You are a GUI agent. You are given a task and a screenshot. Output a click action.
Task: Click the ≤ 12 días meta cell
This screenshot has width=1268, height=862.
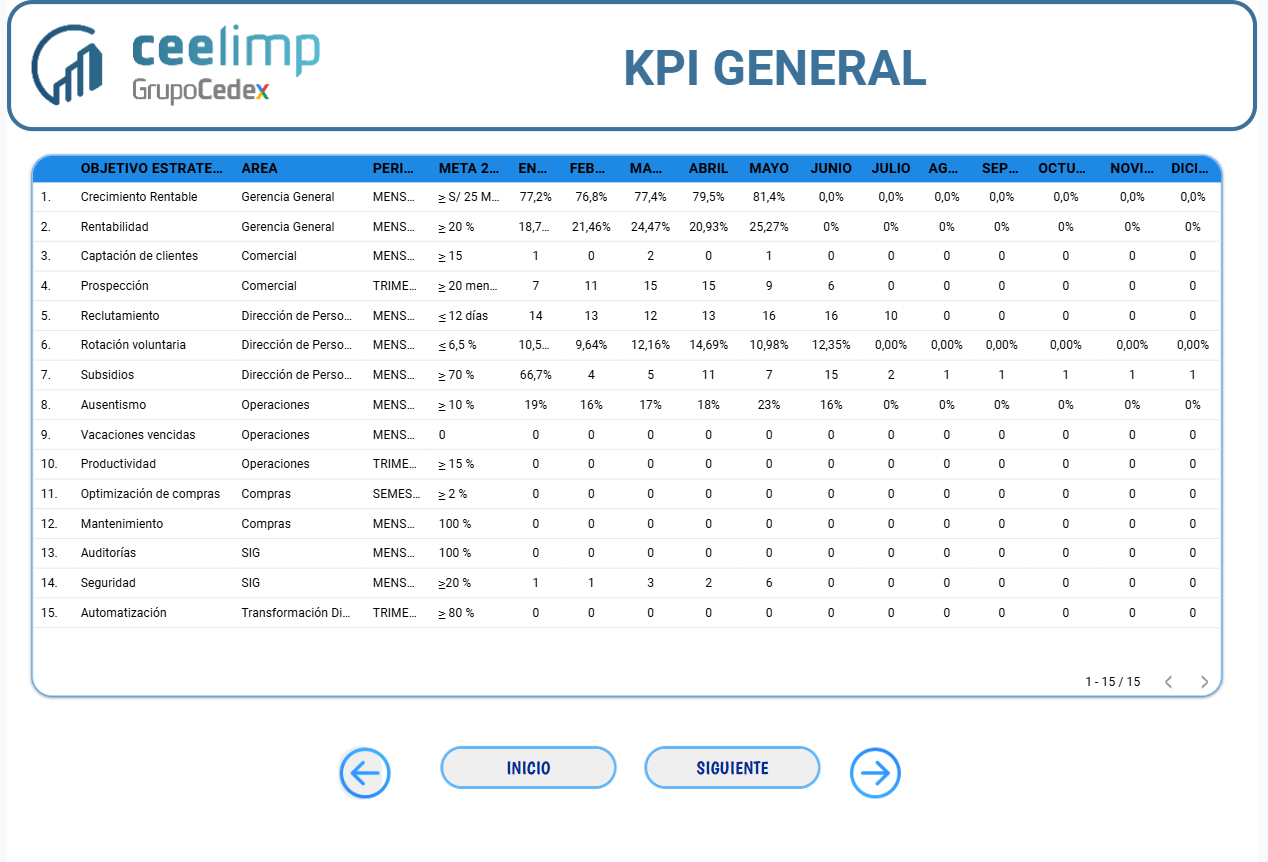point(463,316)
